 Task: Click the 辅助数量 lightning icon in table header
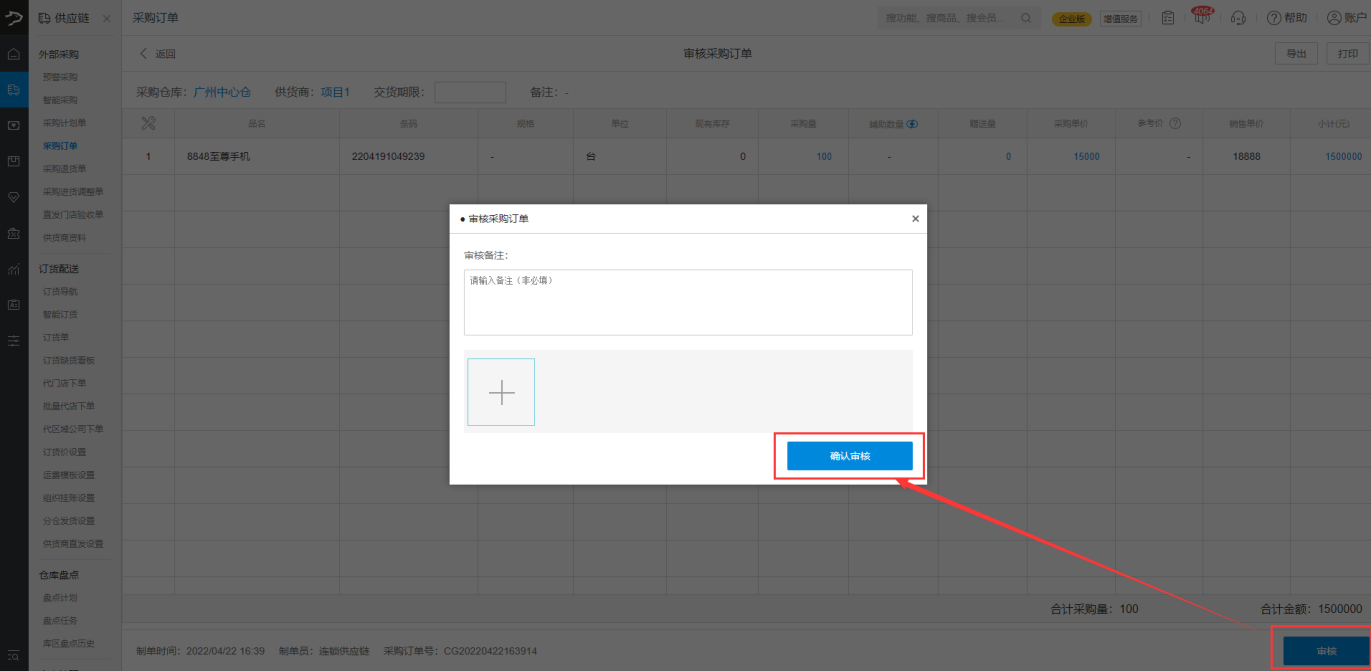click(x=912, y=124)
